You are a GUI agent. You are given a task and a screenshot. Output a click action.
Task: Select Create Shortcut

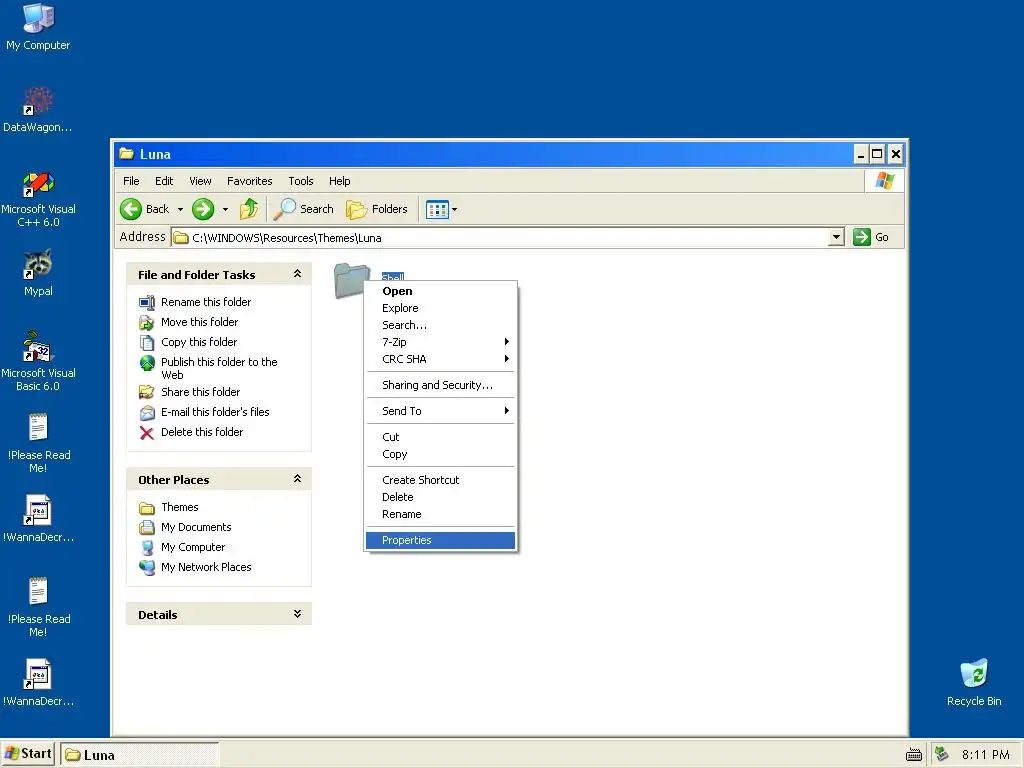coord(440,480)
